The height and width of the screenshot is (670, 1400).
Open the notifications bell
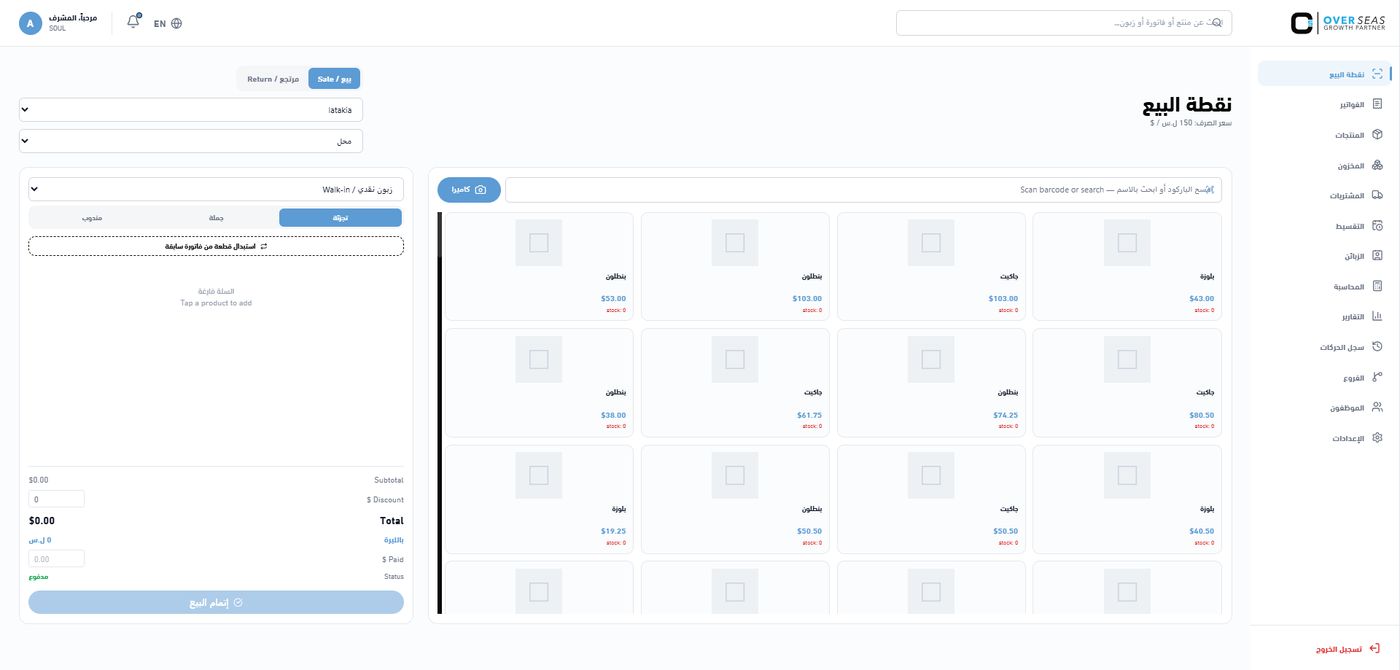(x=133, y=22)
